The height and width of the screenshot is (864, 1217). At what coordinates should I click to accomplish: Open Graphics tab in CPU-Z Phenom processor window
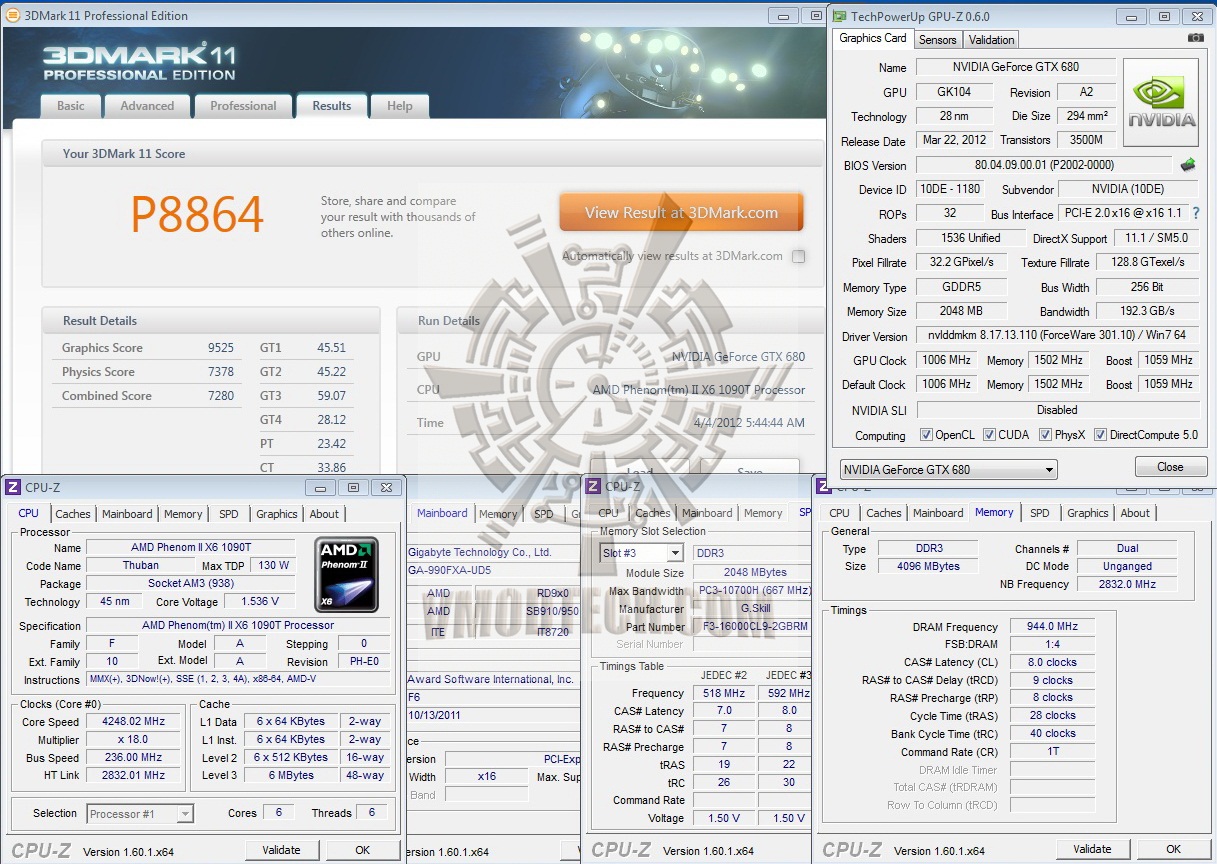277,514
